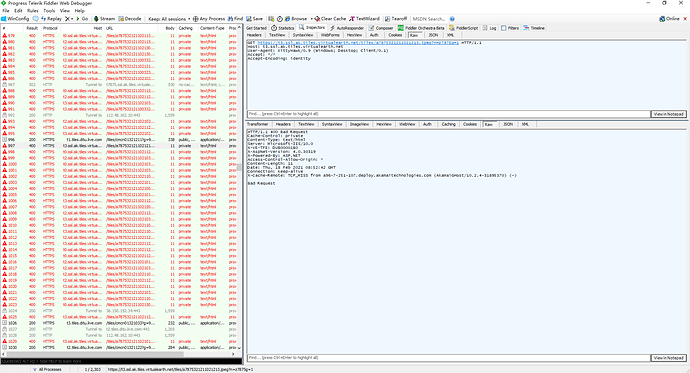690x373 pixels.
Task: Click the blue help icon beside MSDN Search
Action: 452,19
